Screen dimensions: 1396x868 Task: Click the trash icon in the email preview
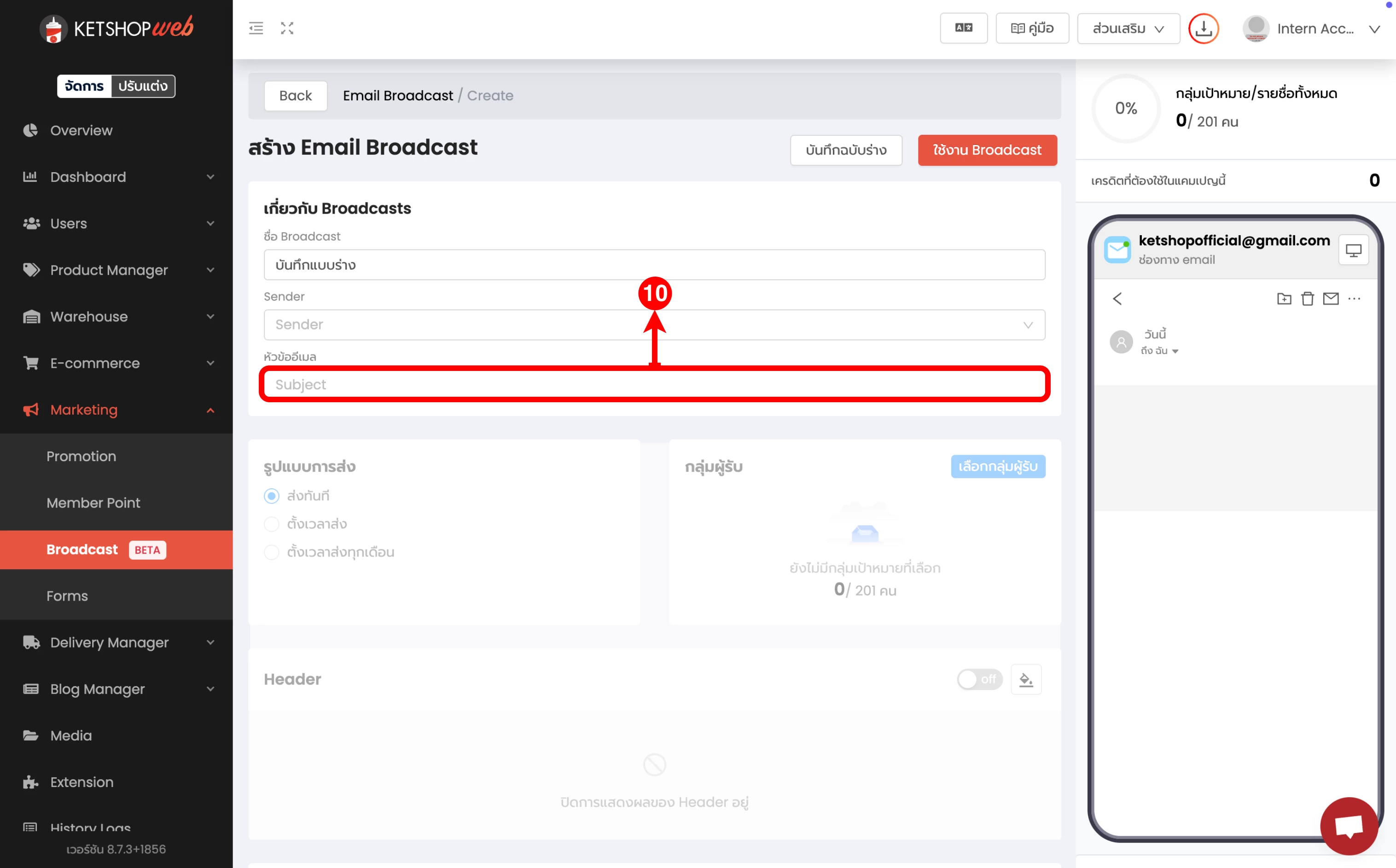1307,299
